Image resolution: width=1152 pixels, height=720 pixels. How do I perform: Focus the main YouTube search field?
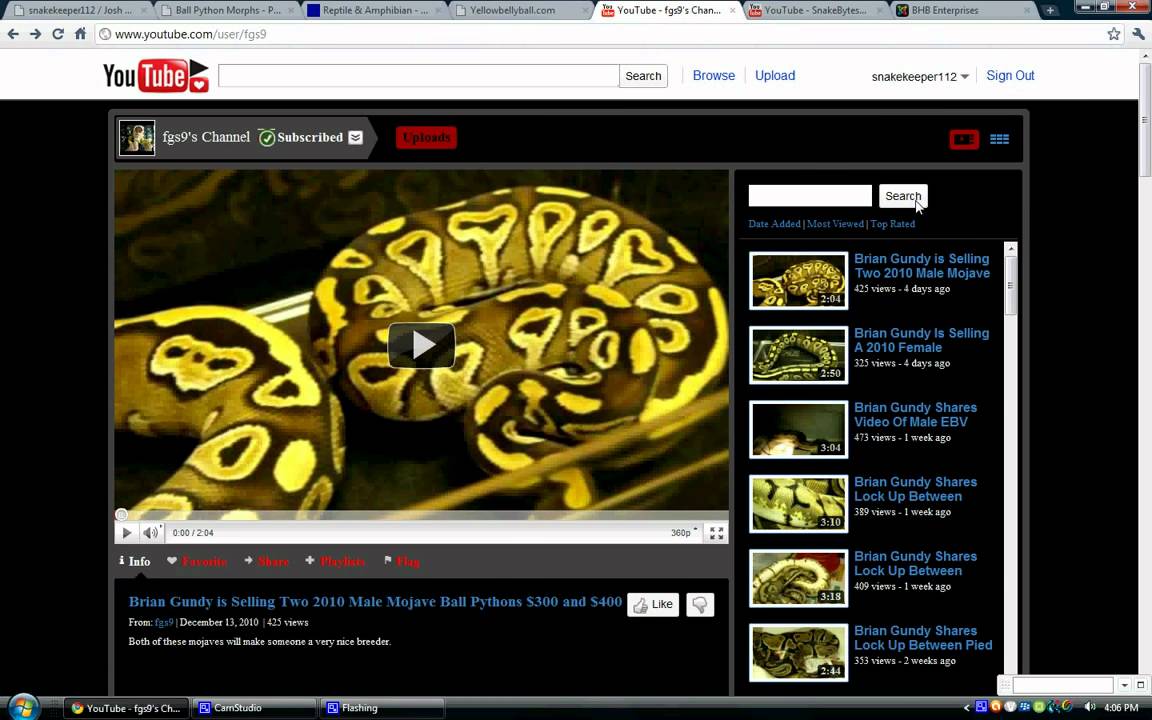(419, 76)
